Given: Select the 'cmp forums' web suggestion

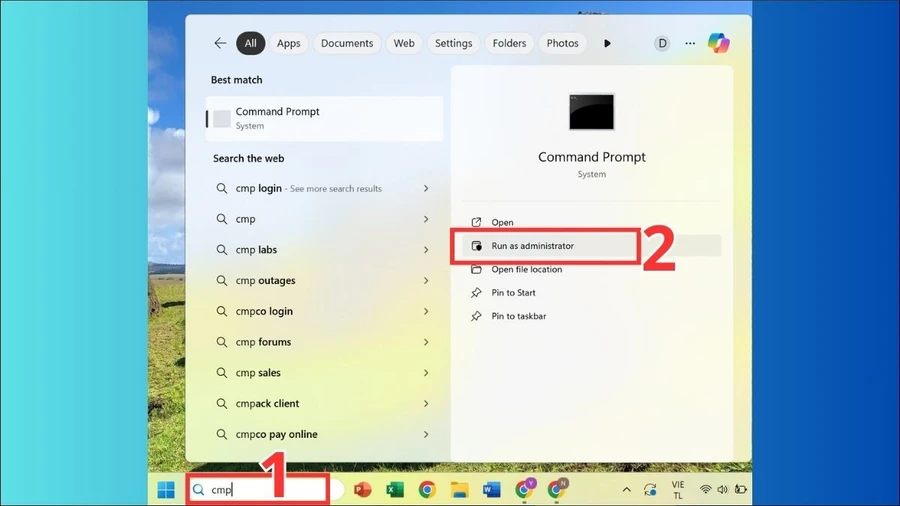Looking at the screenshot, I should pyautogui.click(x=323, y=342).
